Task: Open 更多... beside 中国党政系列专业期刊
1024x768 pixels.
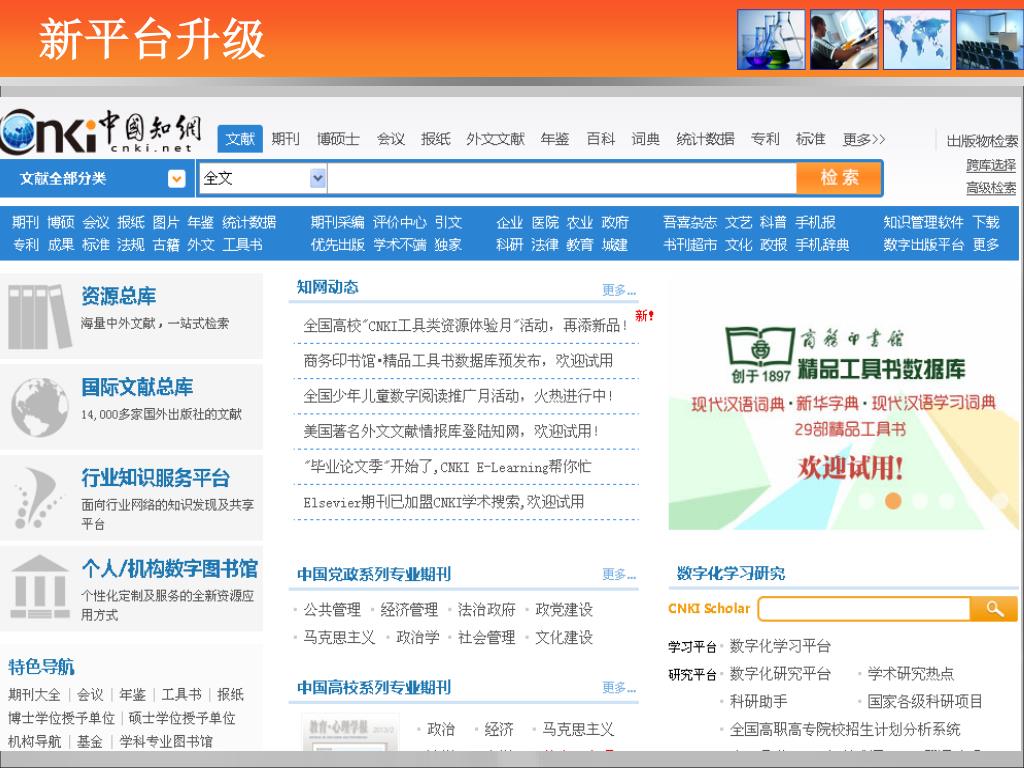Action: pyautogui.click(x=618, y=574)
